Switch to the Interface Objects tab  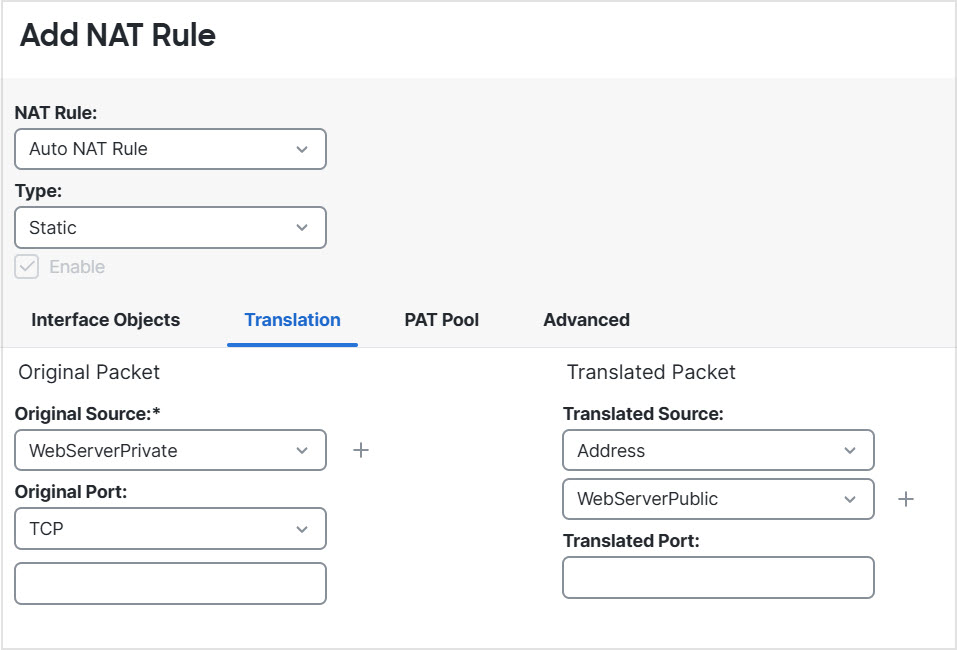106,320
